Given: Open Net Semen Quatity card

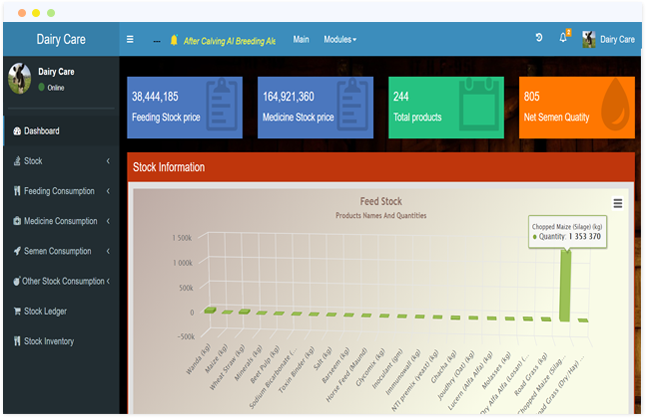Looking at the screenshot, I should click(577, 107).
